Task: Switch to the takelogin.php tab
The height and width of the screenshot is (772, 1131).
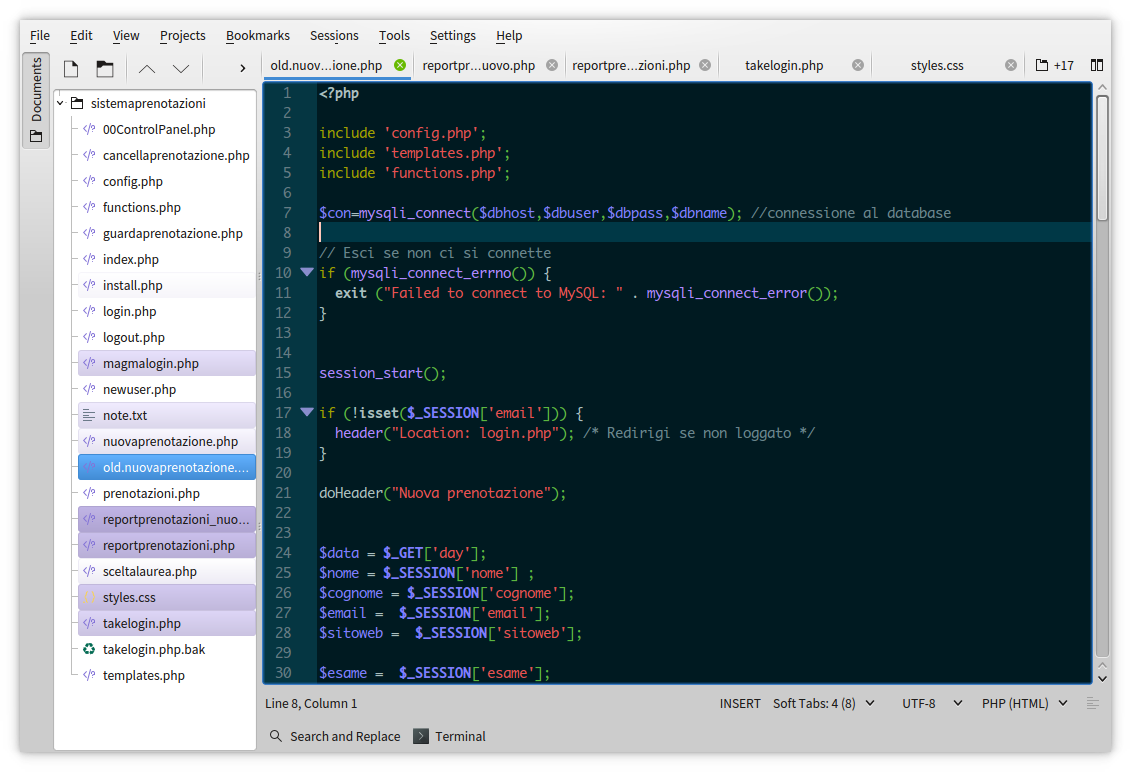Action: (x=784, y=66)
